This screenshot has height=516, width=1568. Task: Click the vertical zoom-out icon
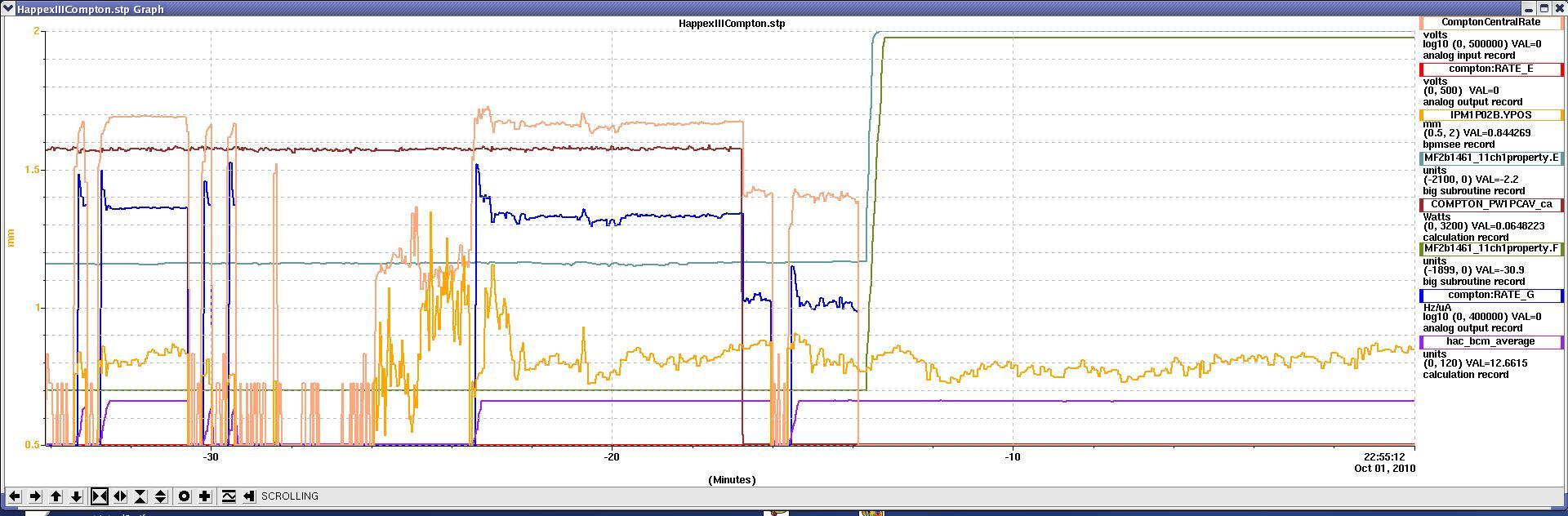(x=161, y=496)
